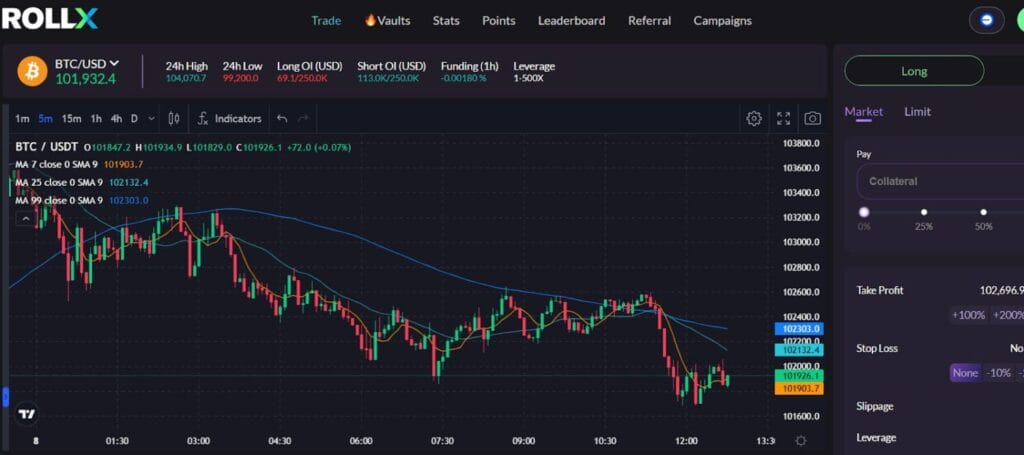The width and height of the screenshot is (1024, 455).
Task: Click the 101926.1 green price label
Action: 798,376
